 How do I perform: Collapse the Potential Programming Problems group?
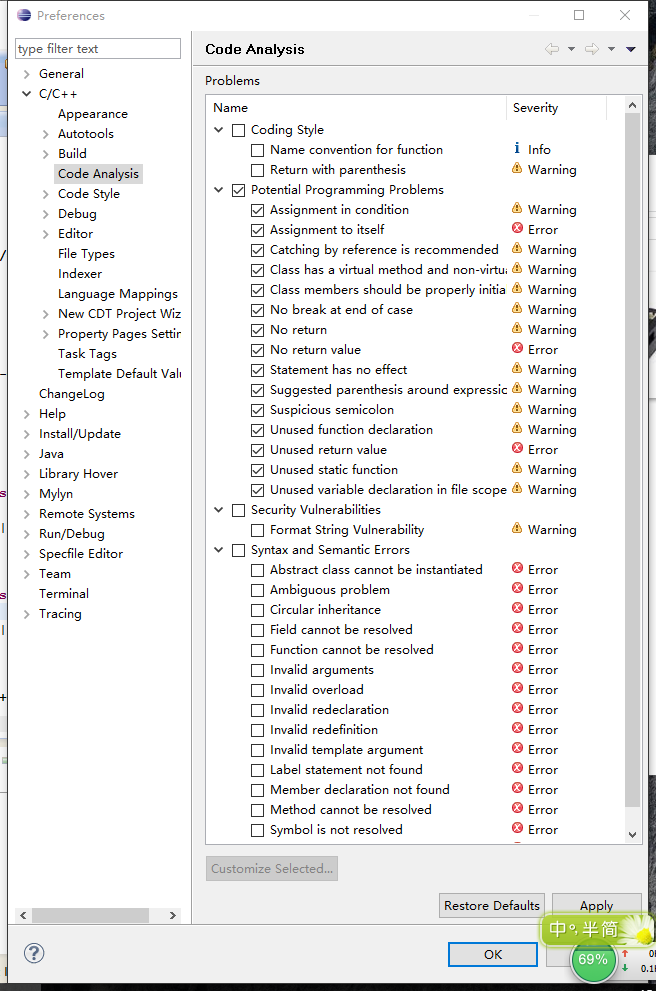point(219,190)
